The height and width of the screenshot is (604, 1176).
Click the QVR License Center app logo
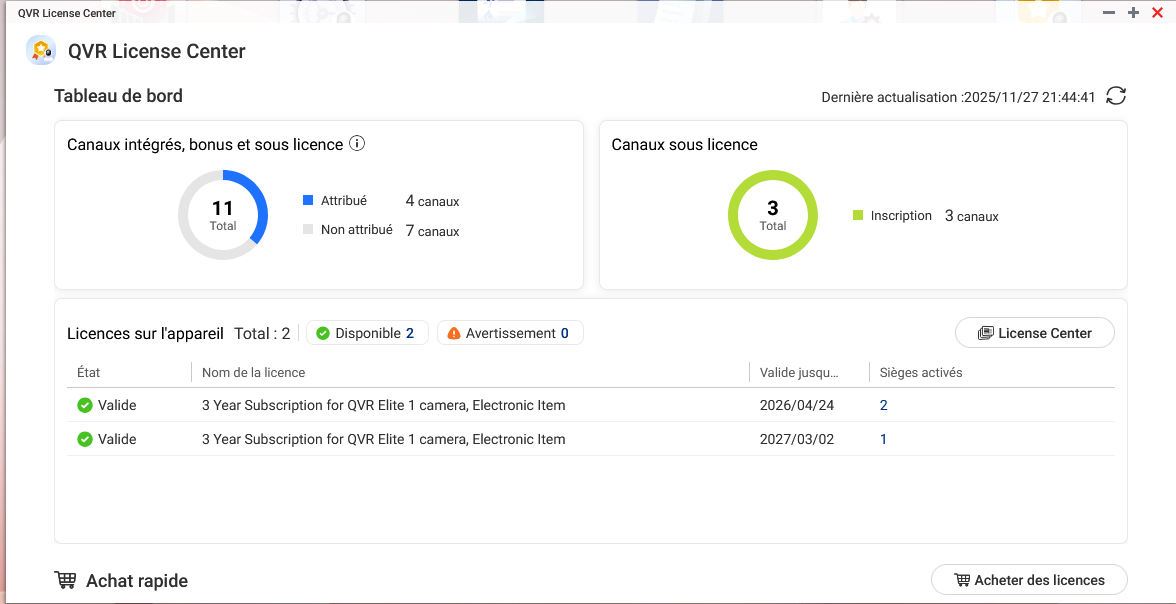point(41,51)
